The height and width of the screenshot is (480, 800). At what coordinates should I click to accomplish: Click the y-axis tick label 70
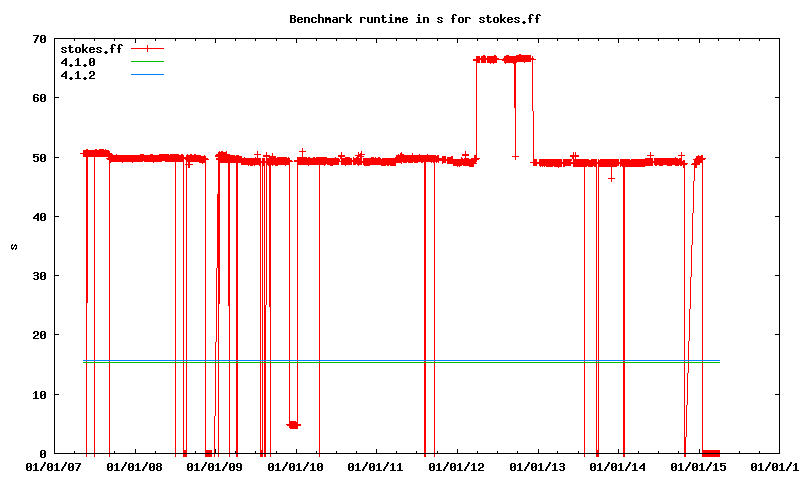pyautogui.click(x=39, y=39)
